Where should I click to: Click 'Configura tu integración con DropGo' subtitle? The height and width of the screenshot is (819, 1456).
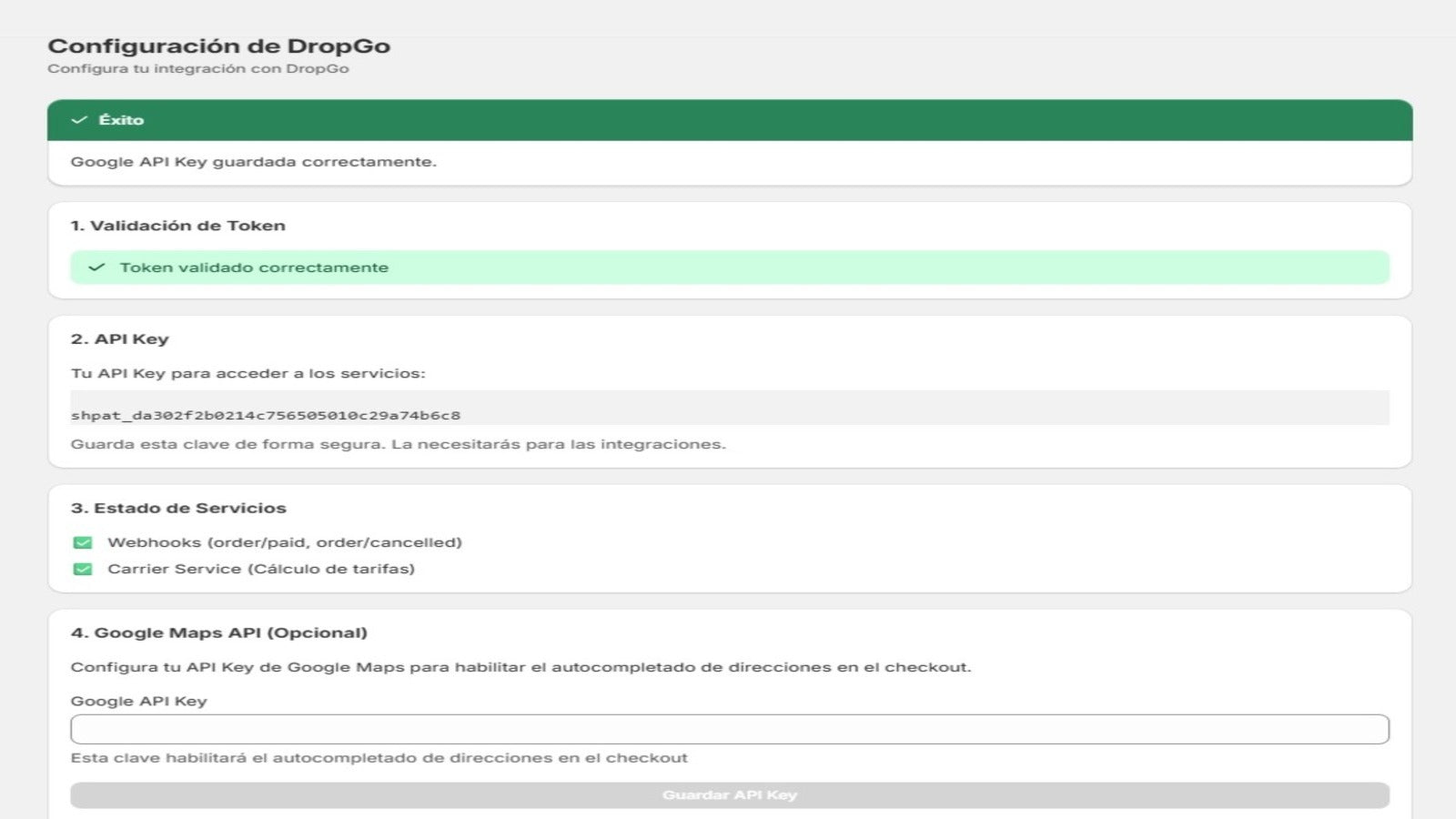point(198,69)
